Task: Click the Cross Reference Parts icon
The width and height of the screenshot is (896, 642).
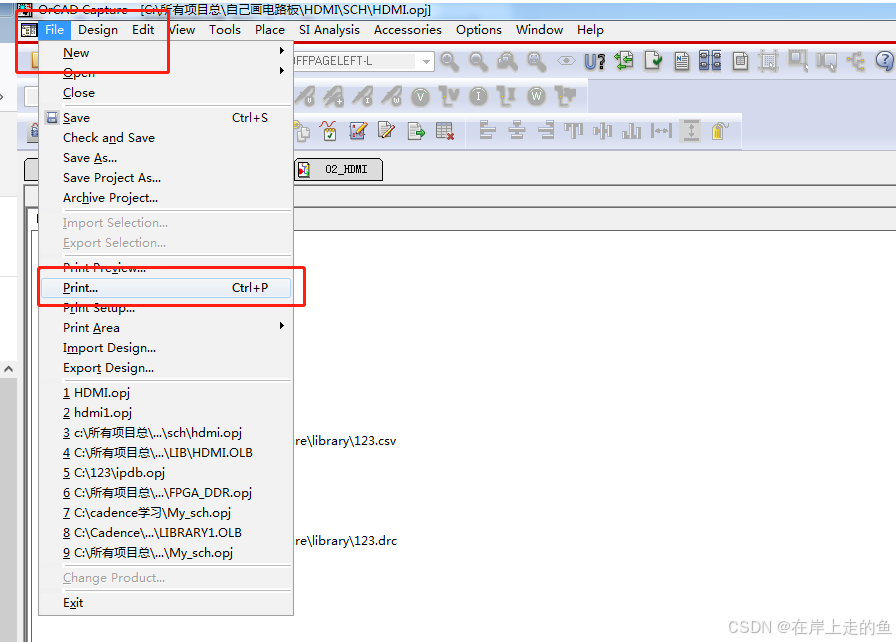Action: [710, 61]
